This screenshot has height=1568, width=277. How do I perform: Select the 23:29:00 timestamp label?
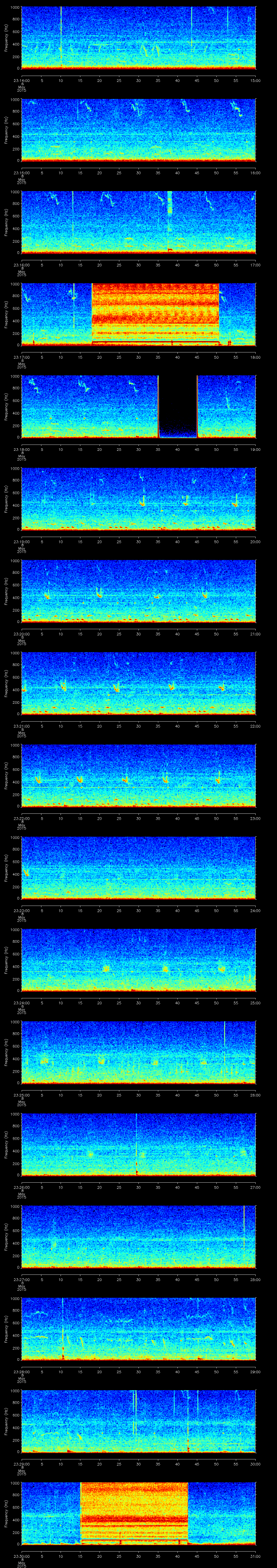point(21,1463)
